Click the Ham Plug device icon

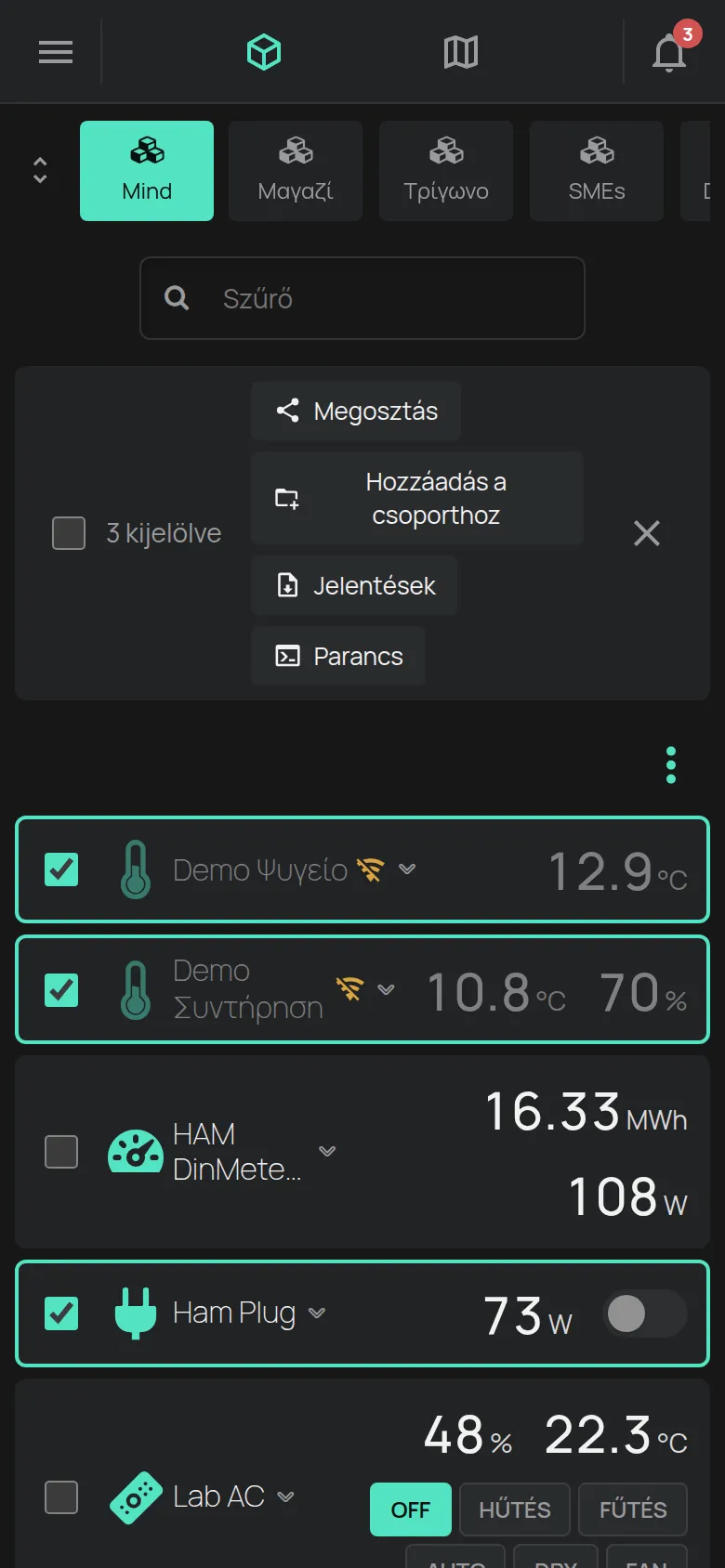pyautogui.click(x=136, y=1313)
